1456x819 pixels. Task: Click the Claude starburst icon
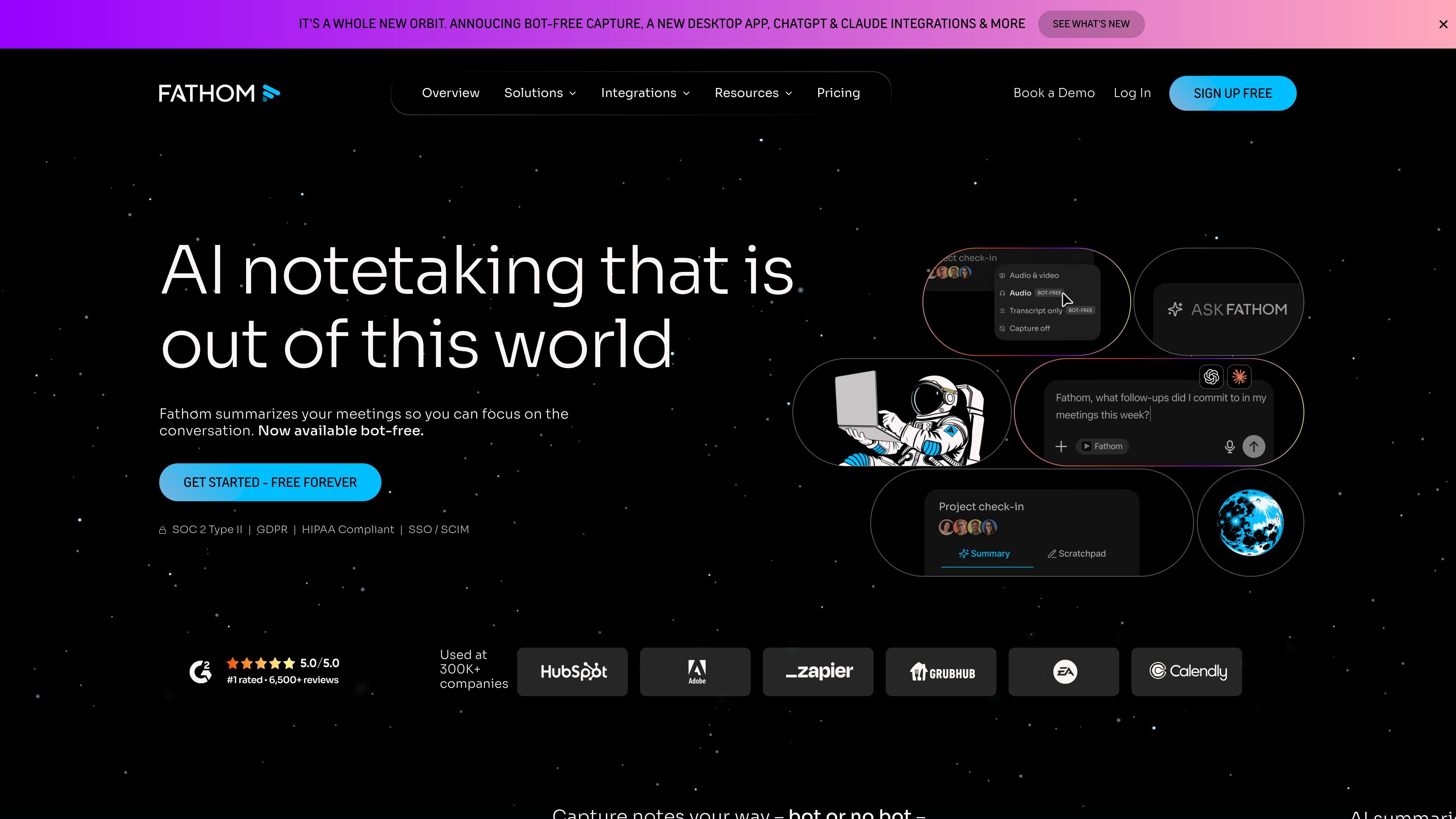tap(1239, 377)
